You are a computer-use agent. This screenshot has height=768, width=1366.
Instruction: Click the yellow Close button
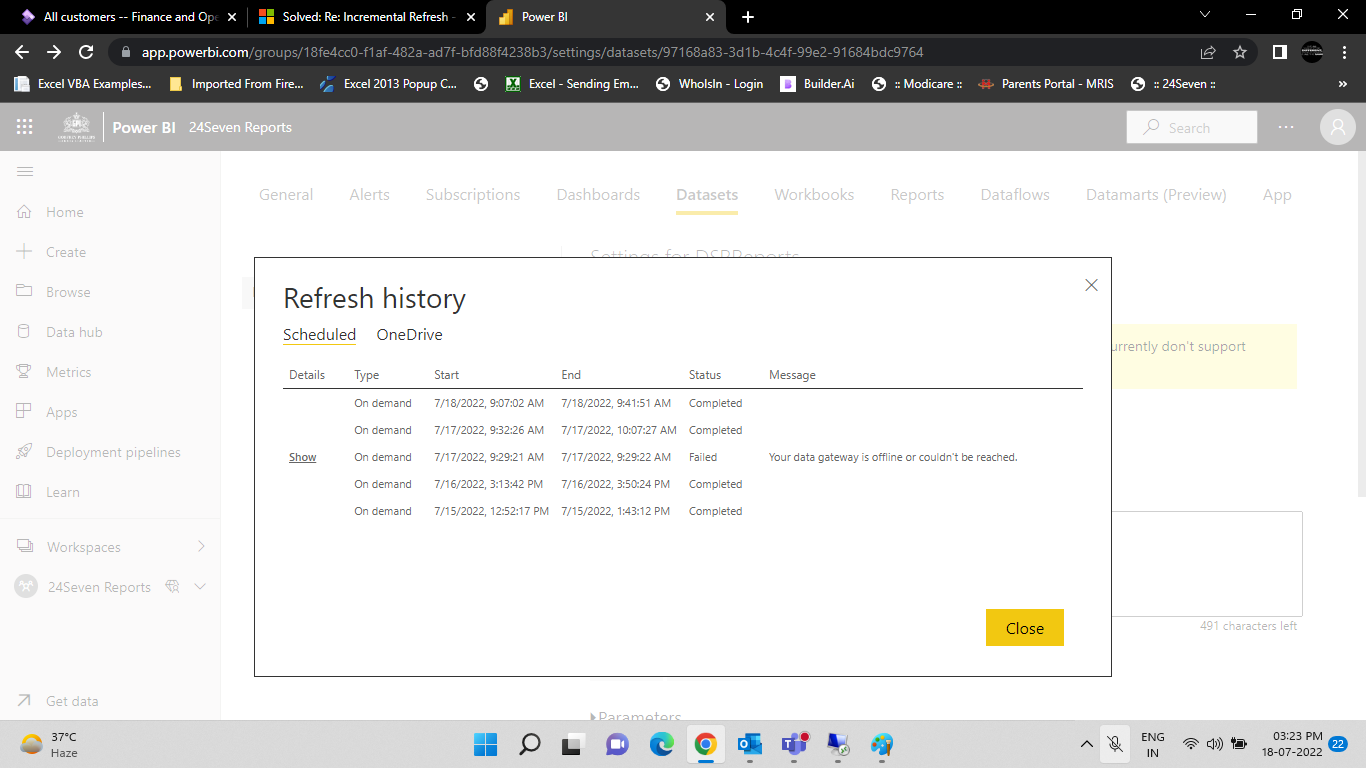(x=1025, y=628)
